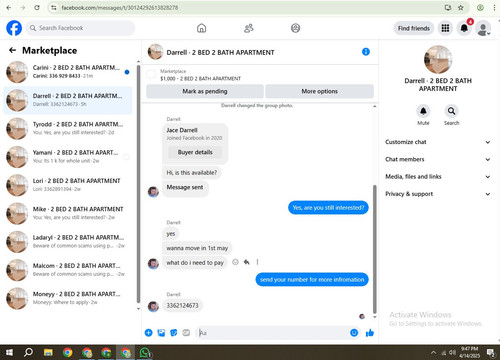The height and width of the screenshot is (360, 500).
Task: Go back using Marketplace back arrow
Action: point(12,50)
